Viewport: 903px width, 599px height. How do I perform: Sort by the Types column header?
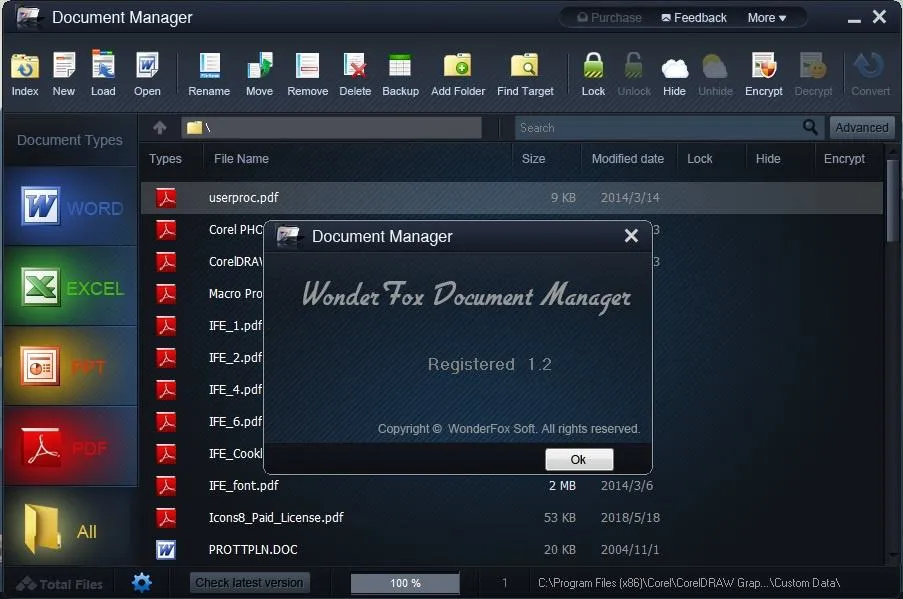coord(165,158)
